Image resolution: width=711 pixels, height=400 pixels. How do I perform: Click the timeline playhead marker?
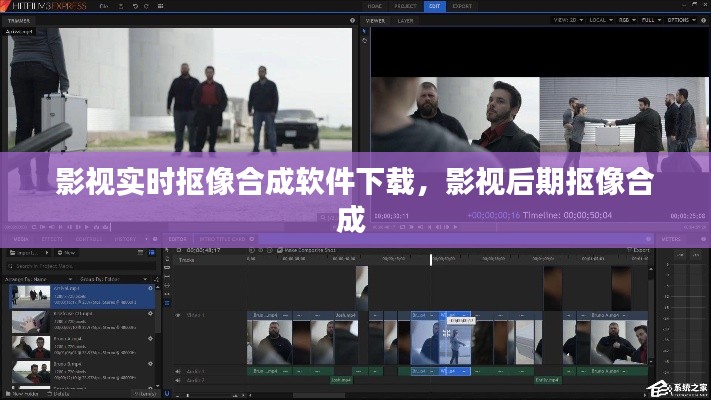click(432, 260)
